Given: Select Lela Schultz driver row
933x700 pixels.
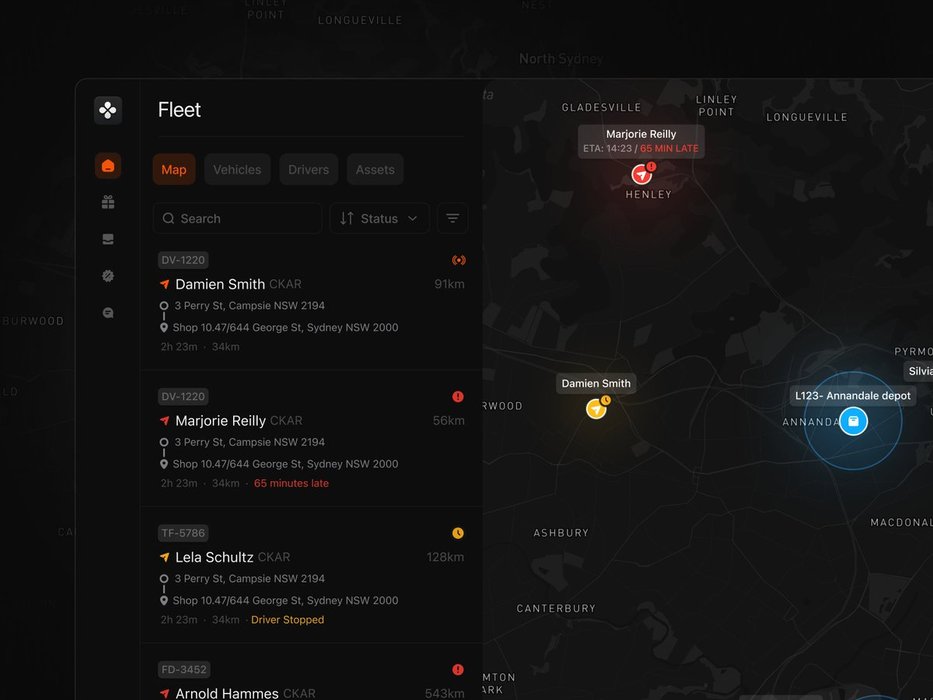Looking at the screenshot, I should coord(311,575).
